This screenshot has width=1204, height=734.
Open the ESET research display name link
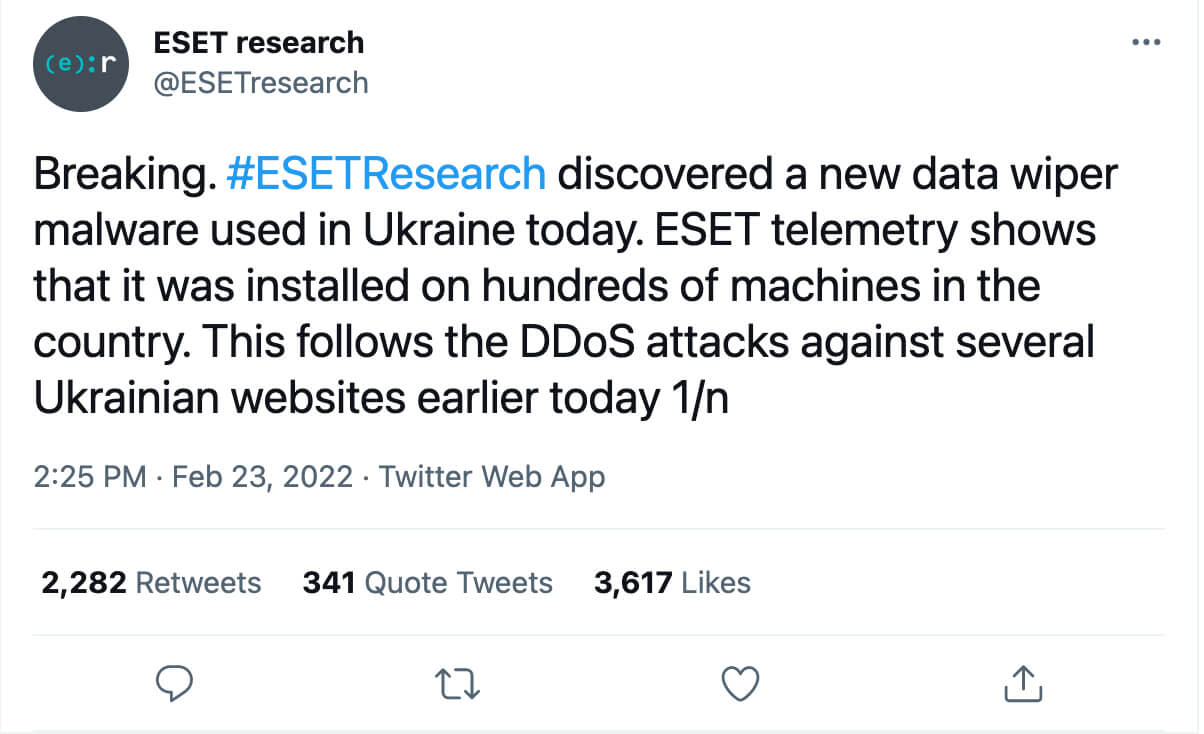click(258, 43)
